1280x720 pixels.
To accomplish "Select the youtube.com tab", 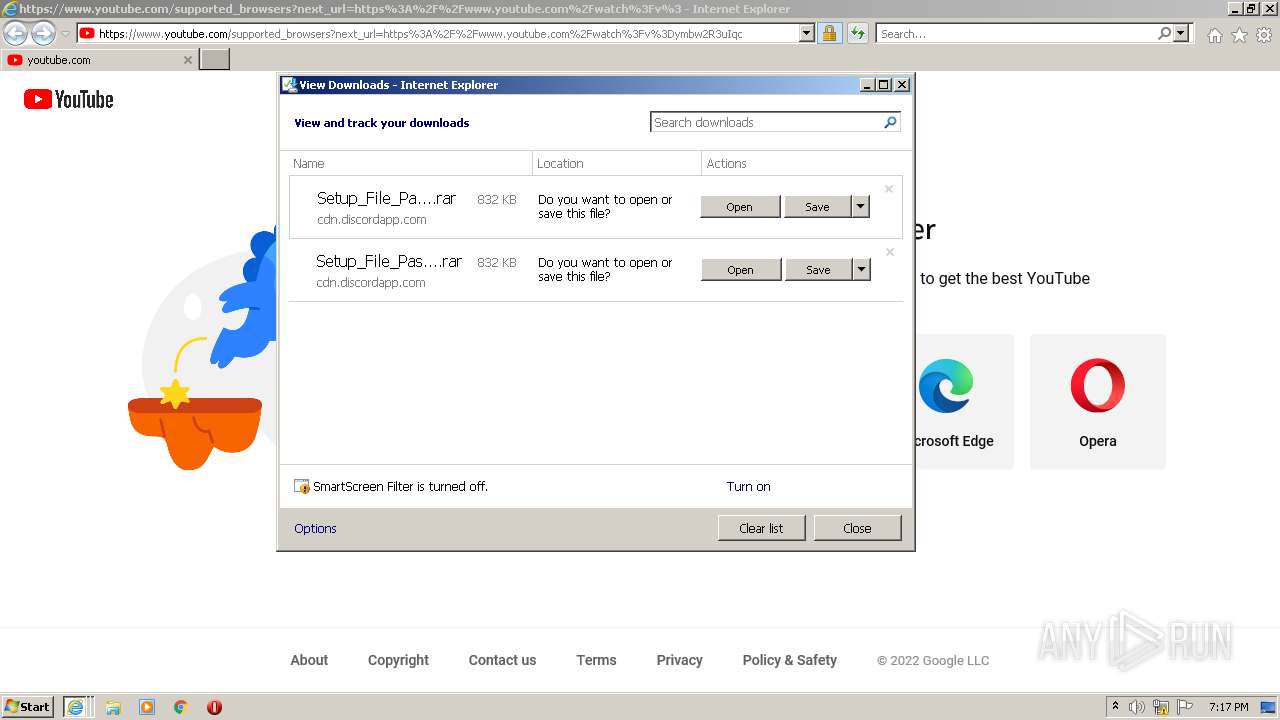I will [99, 60].
